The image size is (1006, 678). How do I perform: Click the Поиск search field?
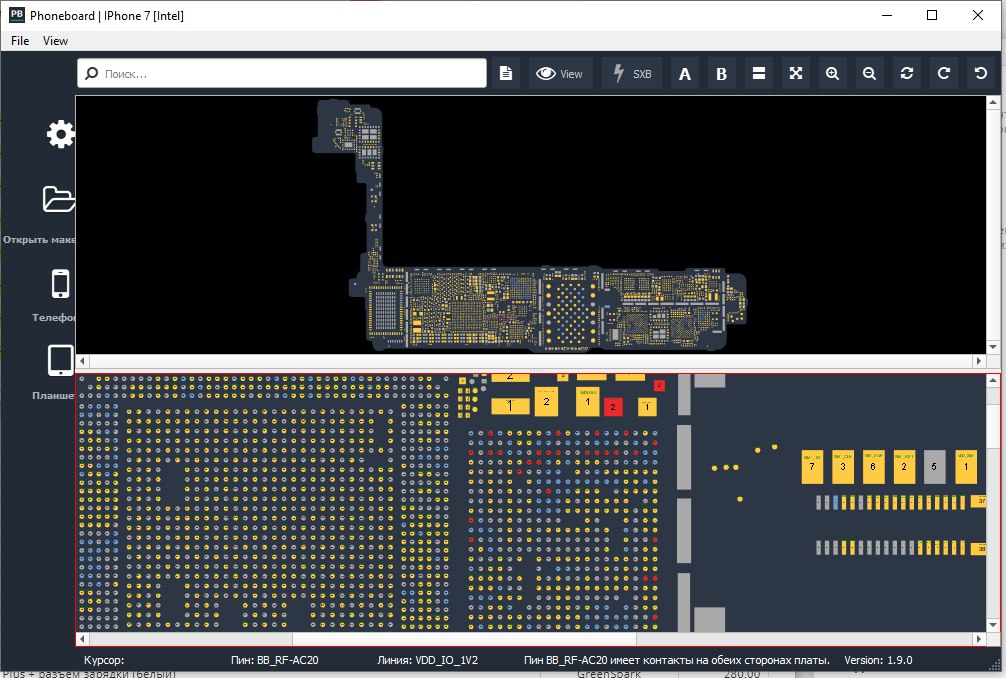pos(282,73)
